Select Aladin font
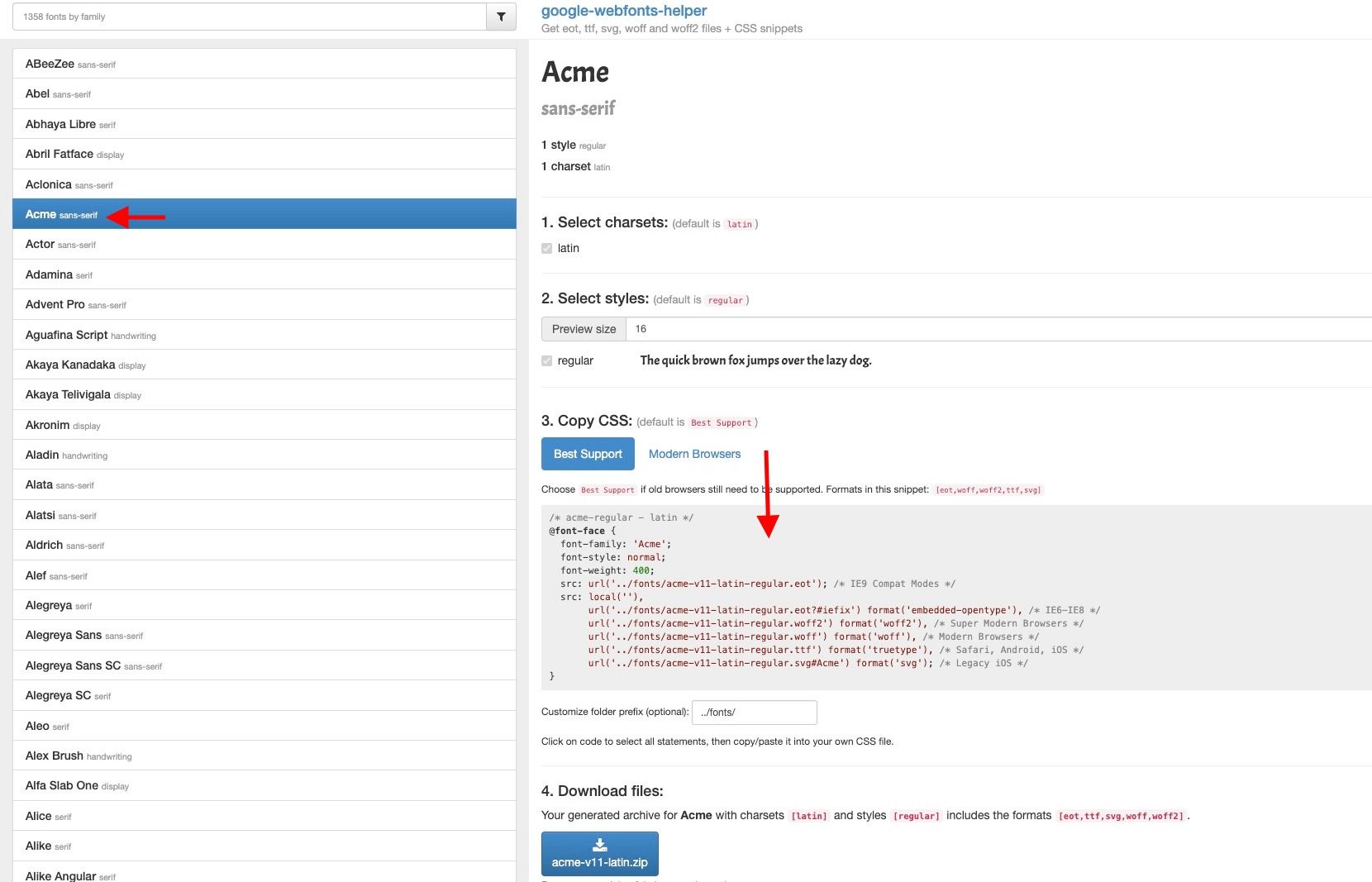The width and height of the screenshot is (1372, 882). (264, 455)
